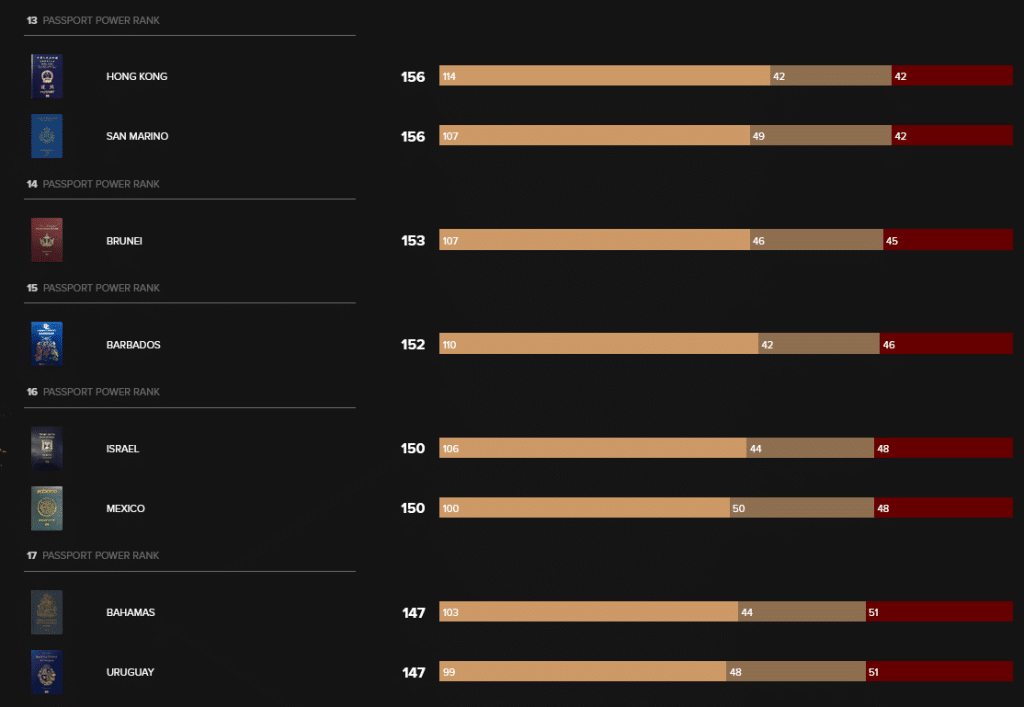Viewport: 1024px width, 707px height.
Task: Select the Mexico passport cover icon
Action: (x=46, y=508)
